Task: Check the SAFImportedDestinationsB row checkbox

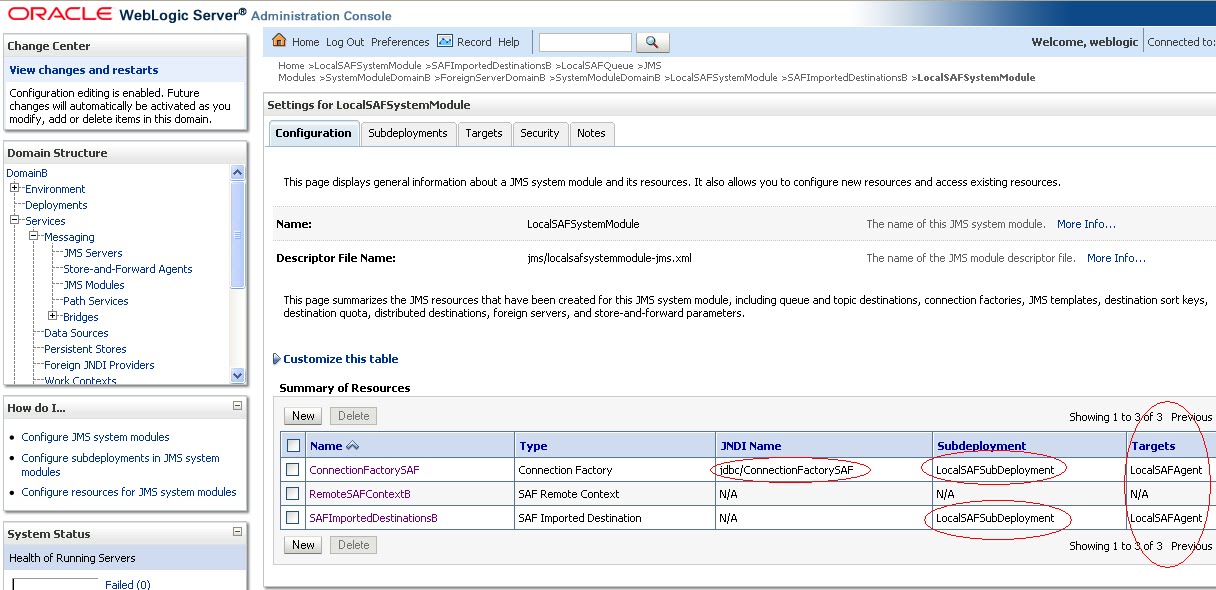Action: coord(293,518)
